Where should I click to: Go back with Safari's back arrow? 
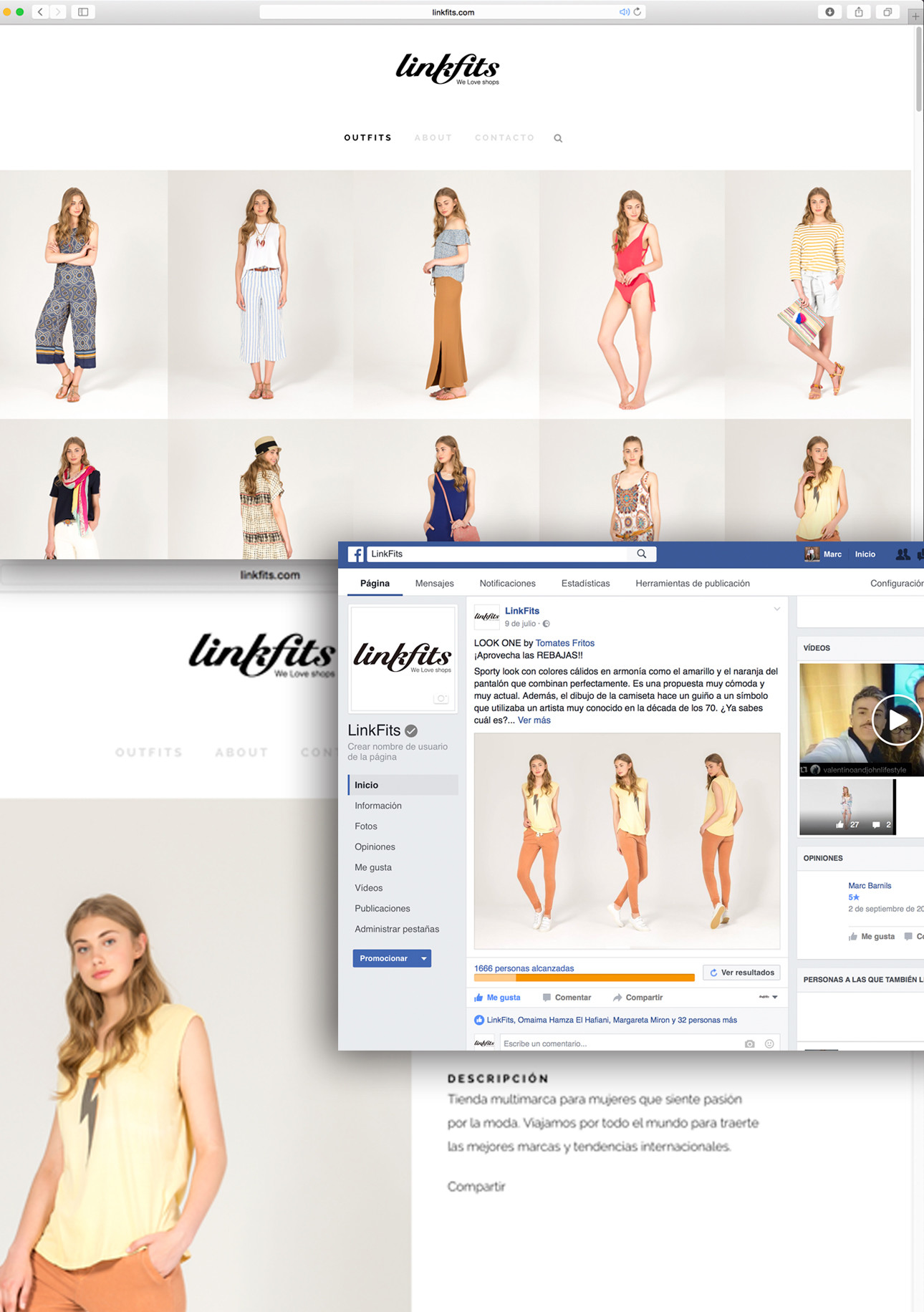click(x=40, y=11)
